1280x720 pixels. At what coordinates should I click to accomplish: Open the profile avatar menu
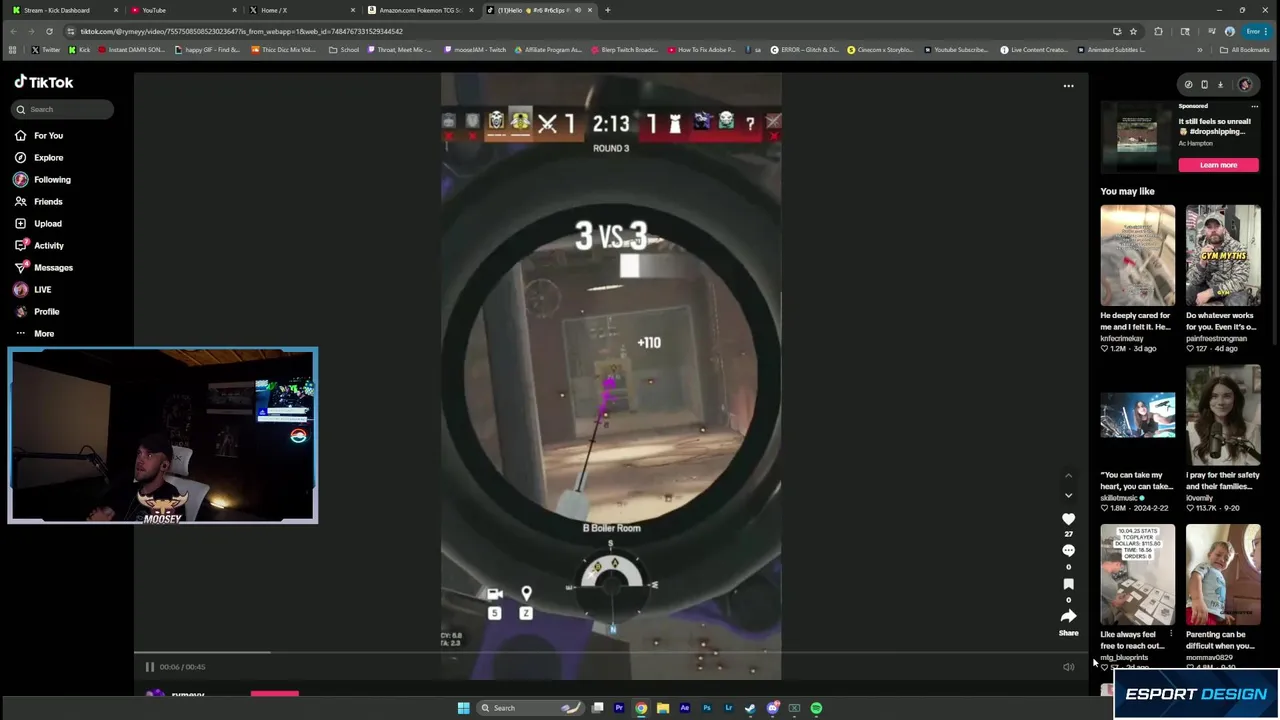coord(1245,85)
